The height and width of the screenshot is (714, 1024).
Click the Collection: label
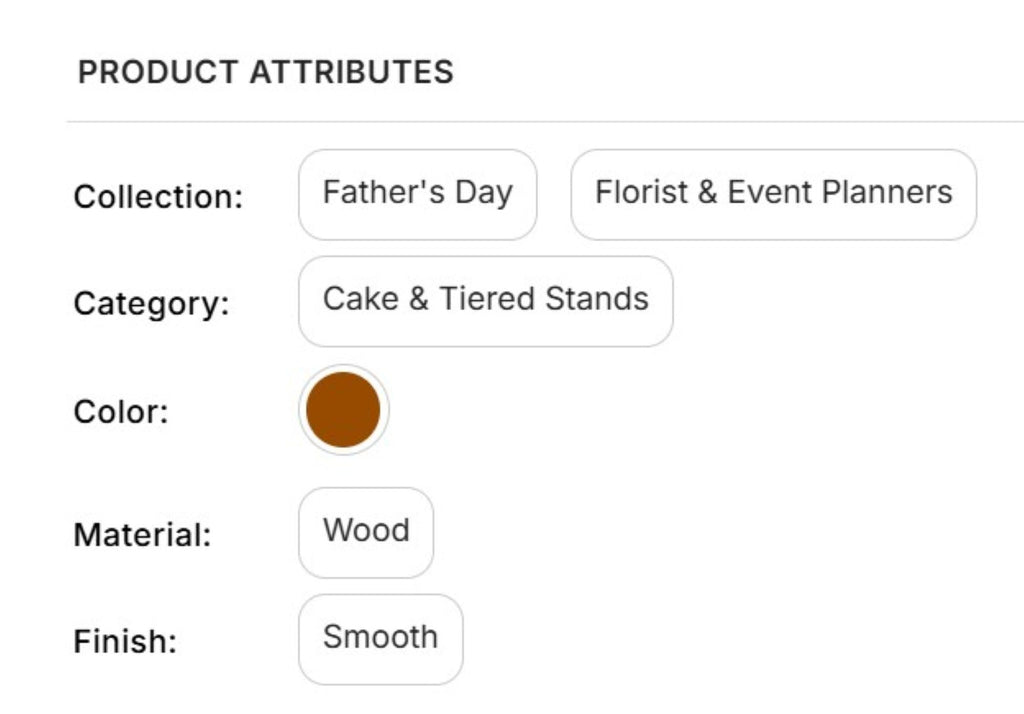[158, 197]
